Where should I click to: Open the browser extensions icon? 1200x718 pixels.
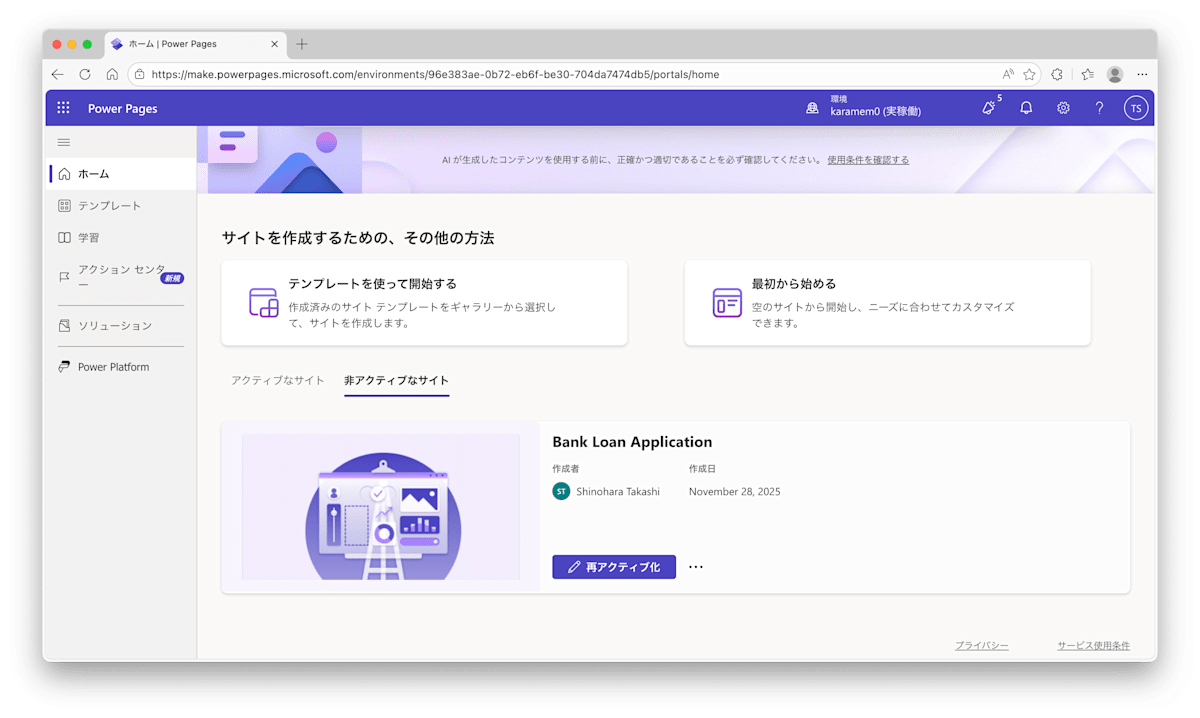pos(1057,74)
